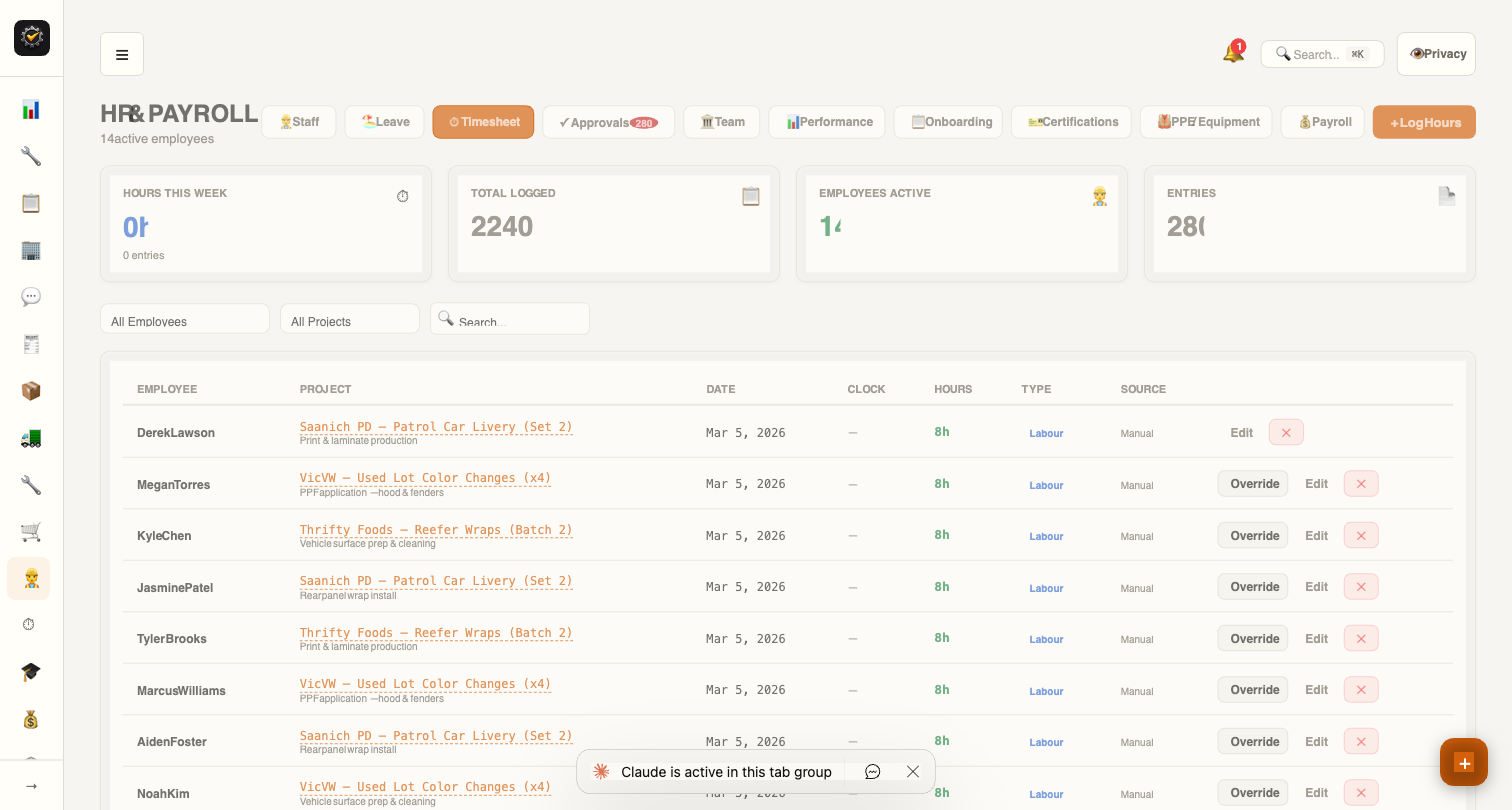1512x810 pixels.
Task: Open the clipboard section in the sidebar
Action: coord(30,203)
